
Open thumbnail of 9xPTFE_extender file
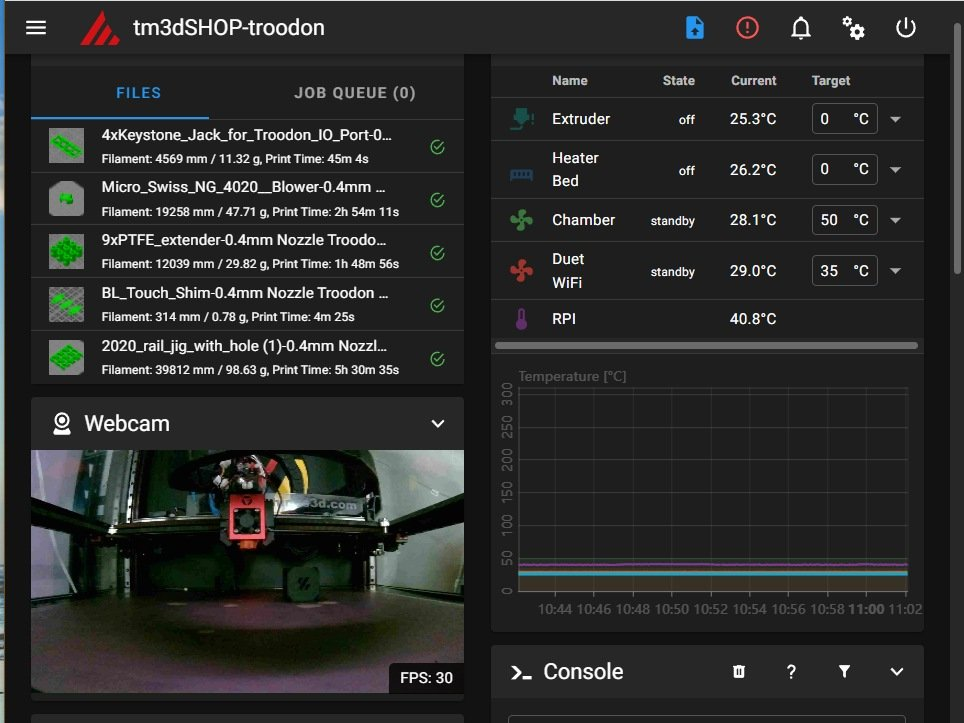coord(66,251)
